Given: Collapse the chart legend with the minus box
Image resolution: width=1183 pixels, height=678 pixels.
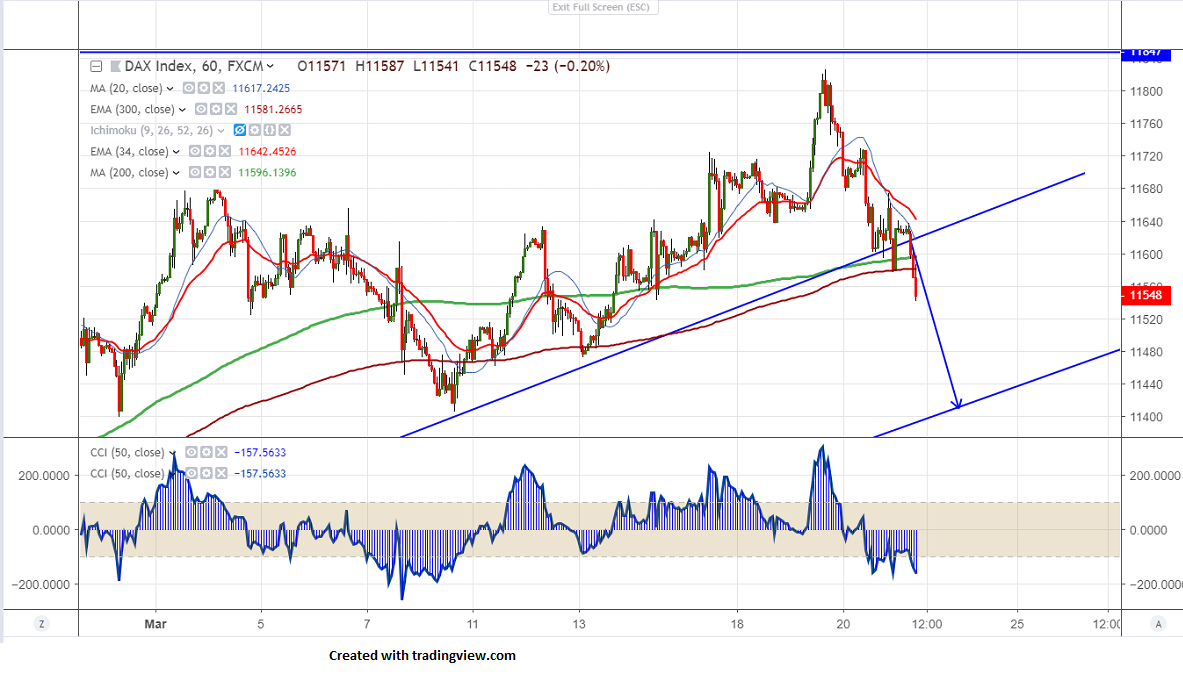Looking at the screenshot, I should [97, 66].
